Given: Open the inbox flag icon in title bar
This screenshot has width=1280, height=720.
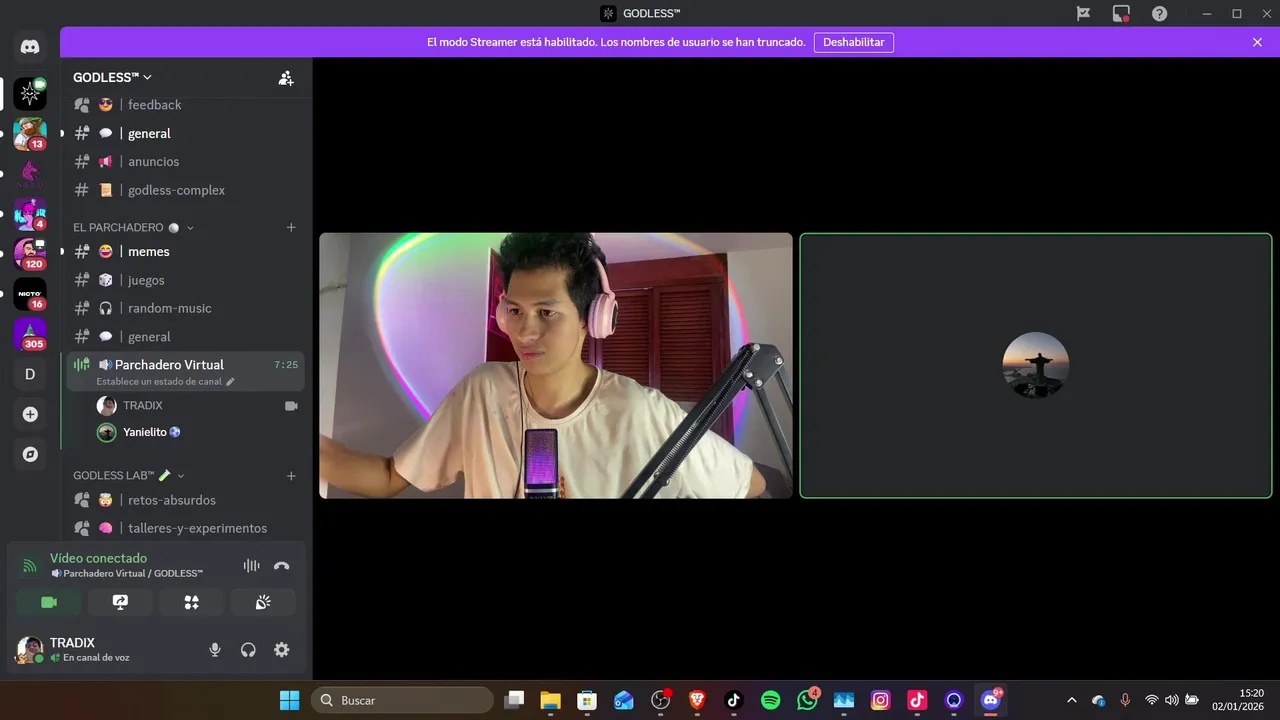Looking at the screenshot, I should coord(1083,13).
